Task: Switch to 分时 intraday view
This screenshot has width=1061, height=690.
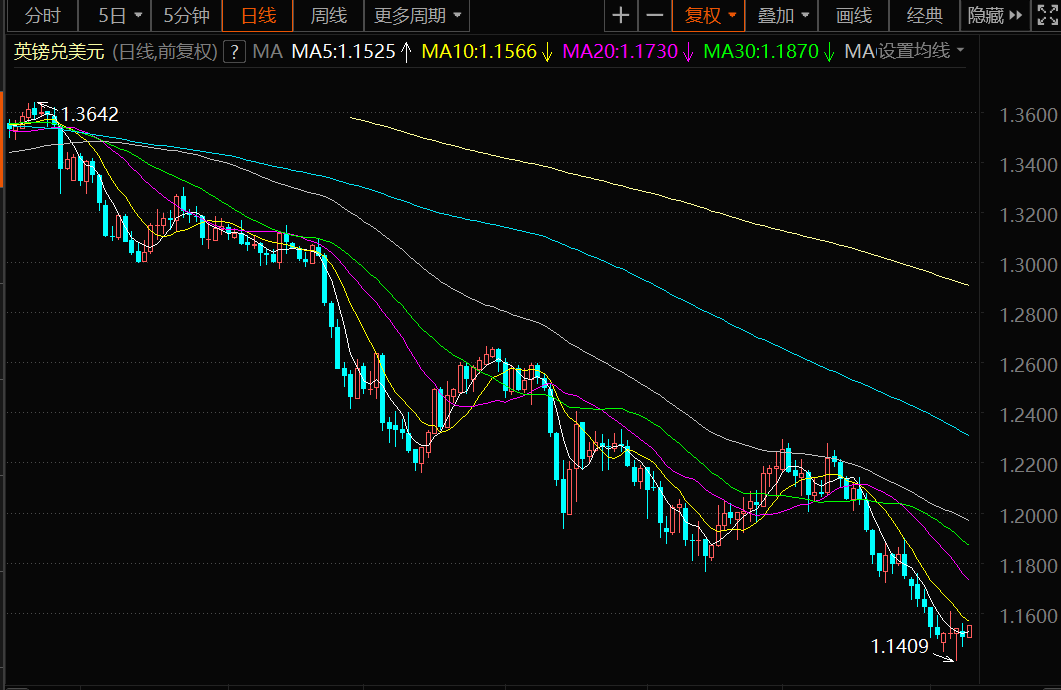Action: [42, 16]
